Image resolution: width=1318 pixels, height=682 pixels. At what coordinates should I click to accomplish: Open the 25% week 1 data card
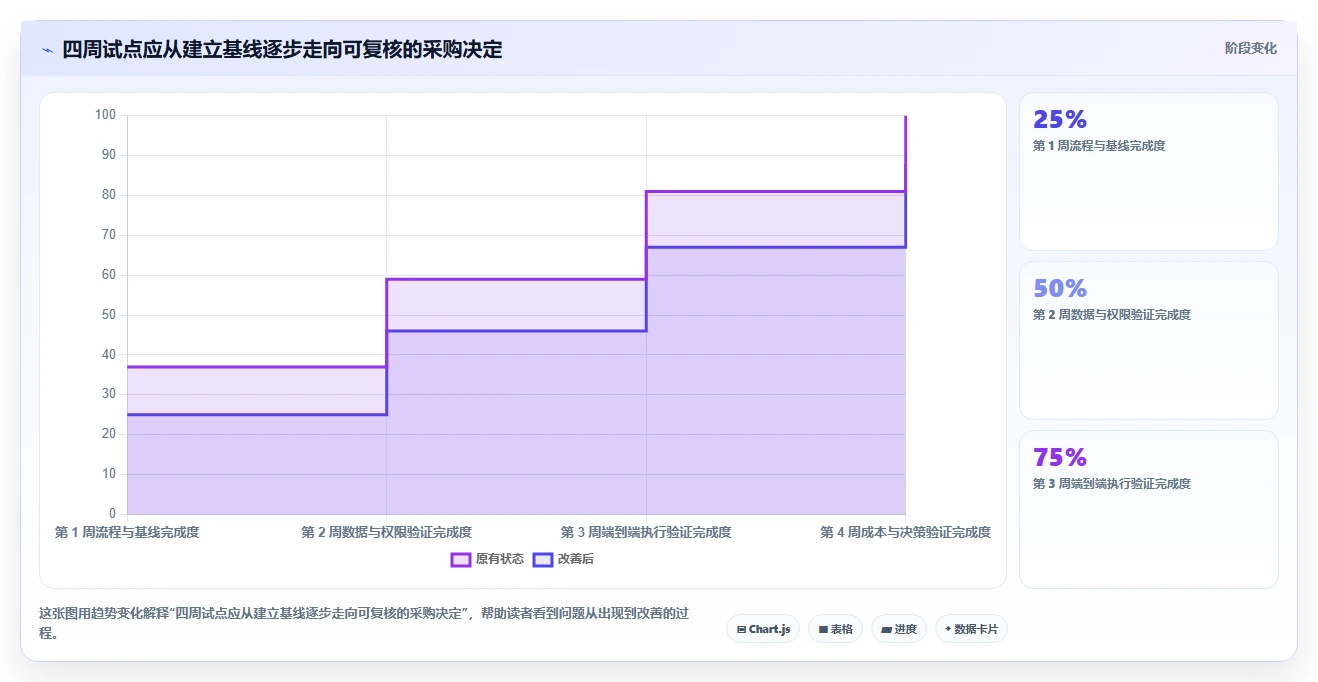pyautogui.click(x=1148, y=171)
